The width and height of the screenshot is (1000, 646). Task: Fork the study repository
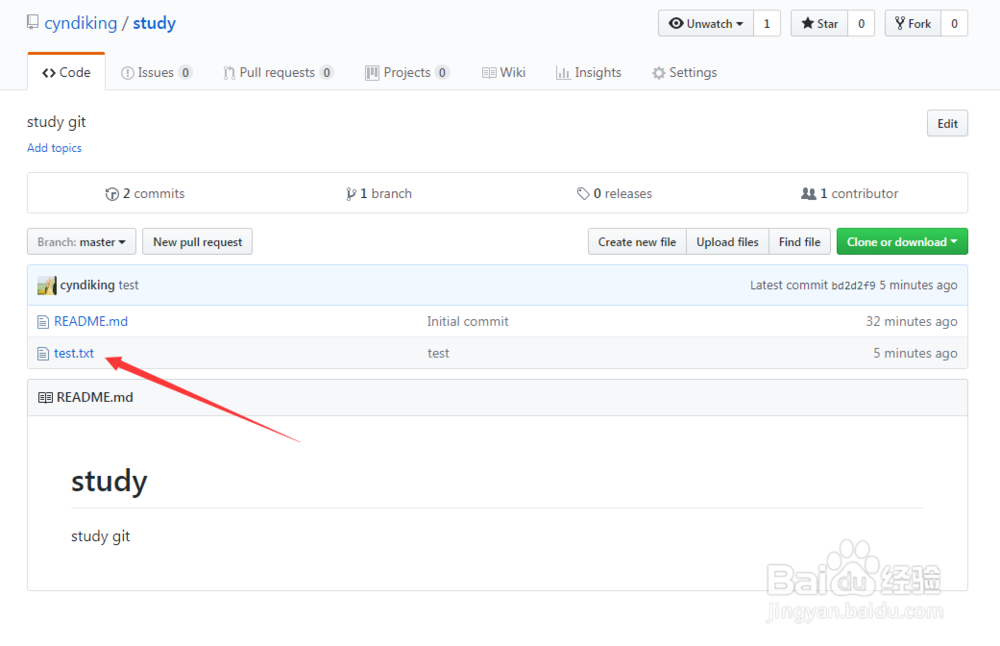coord(913,24)
